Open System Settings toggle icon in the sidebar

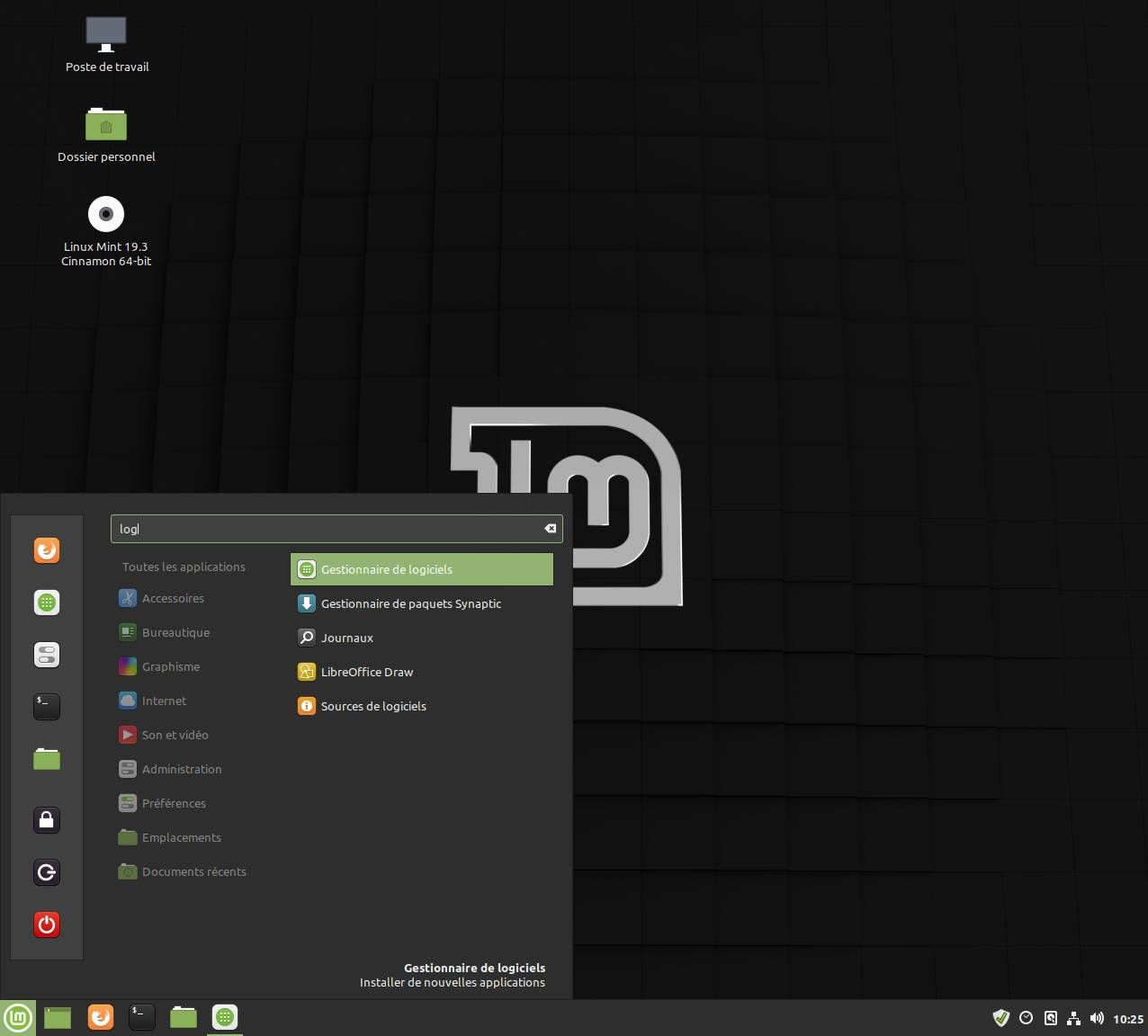47,654
